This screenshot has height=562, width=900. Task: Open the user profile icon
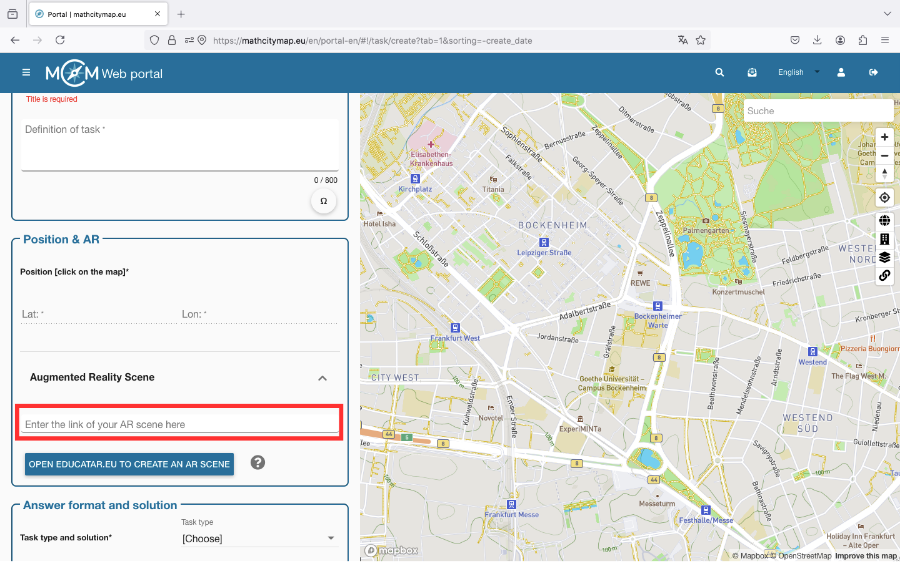point(841,73)
